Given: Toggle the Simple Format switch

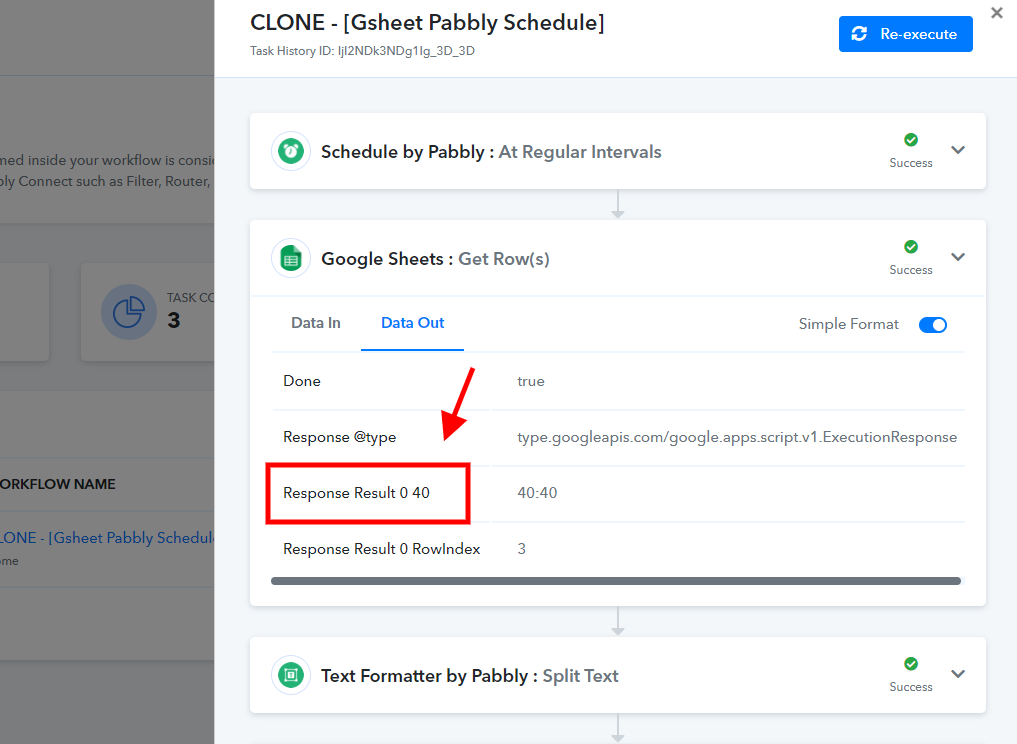Looking at the screenshot, I should pos(933,324).
